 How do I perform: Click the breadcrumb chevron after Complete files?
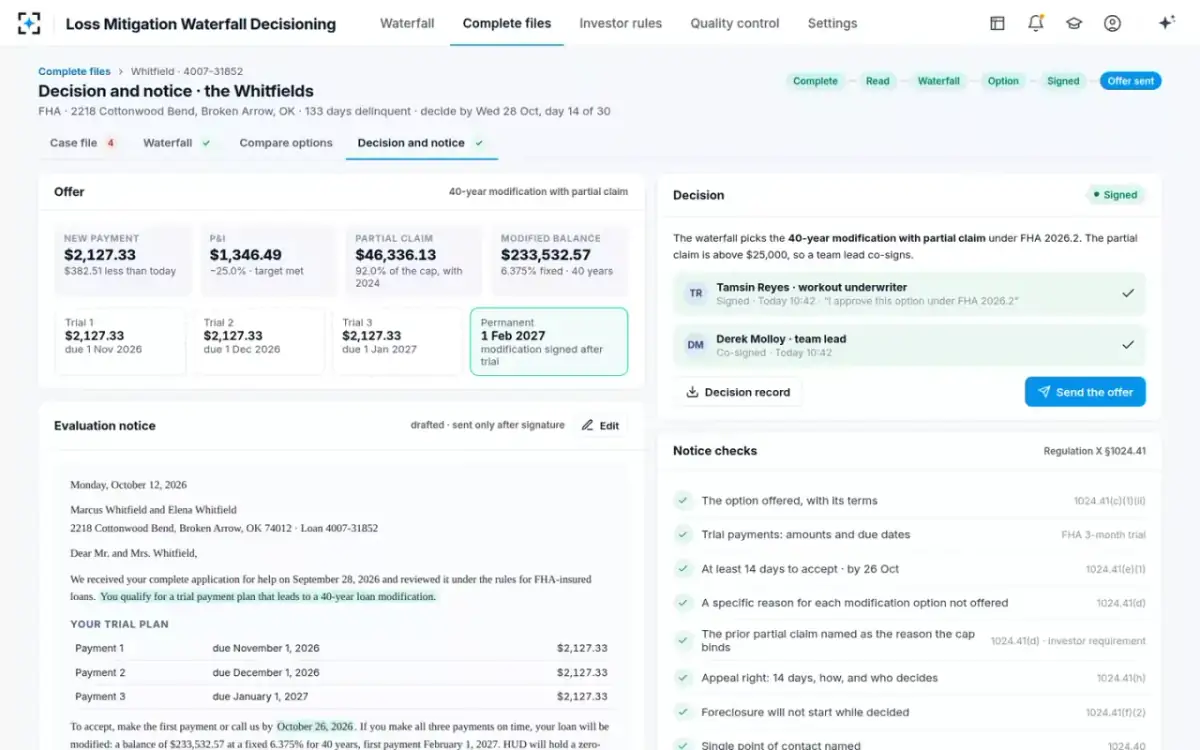point(121,72)
